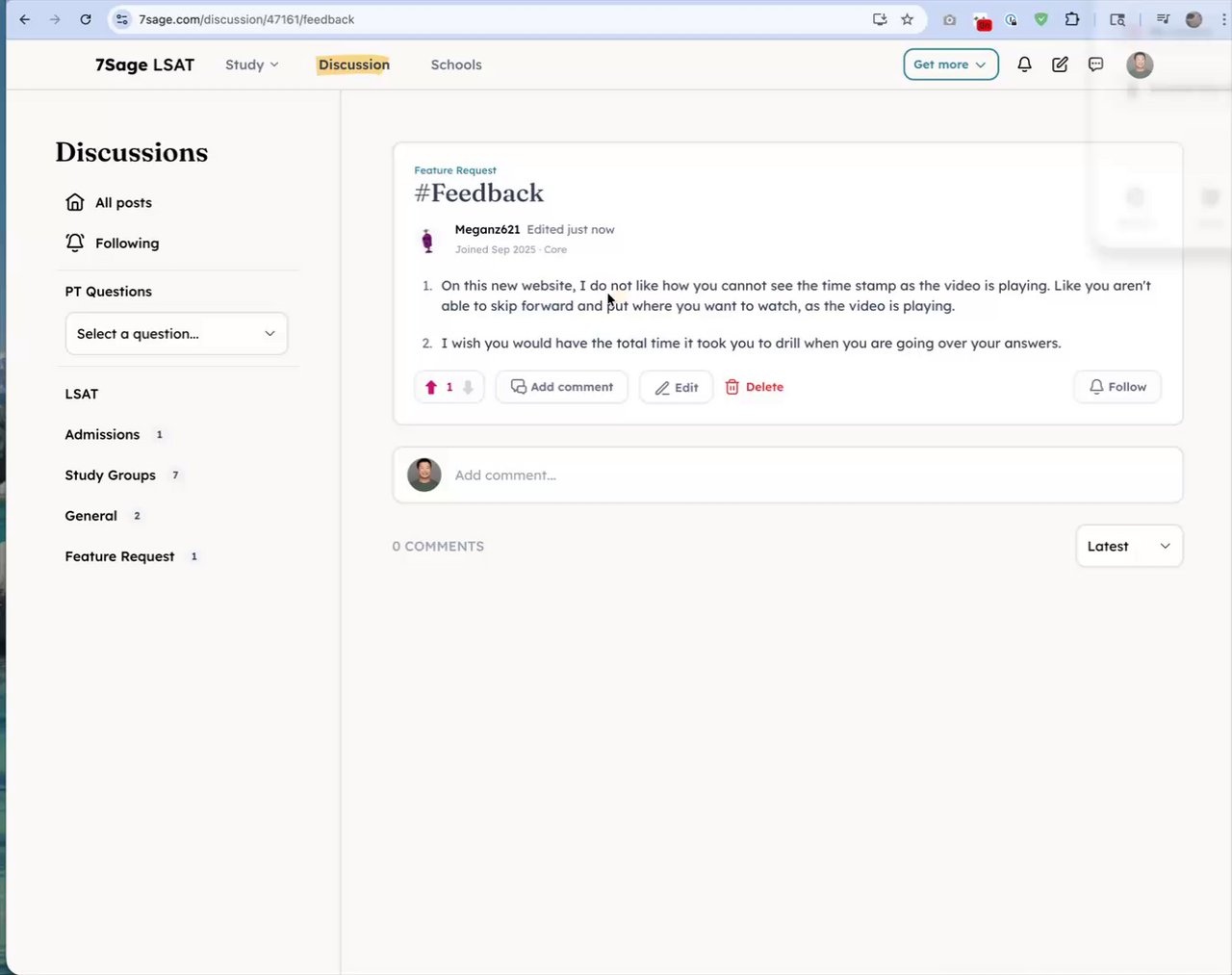This screenshot has width=1232, height=975.
Task: Select the Discussion nav tab
Action: (354, 64)
